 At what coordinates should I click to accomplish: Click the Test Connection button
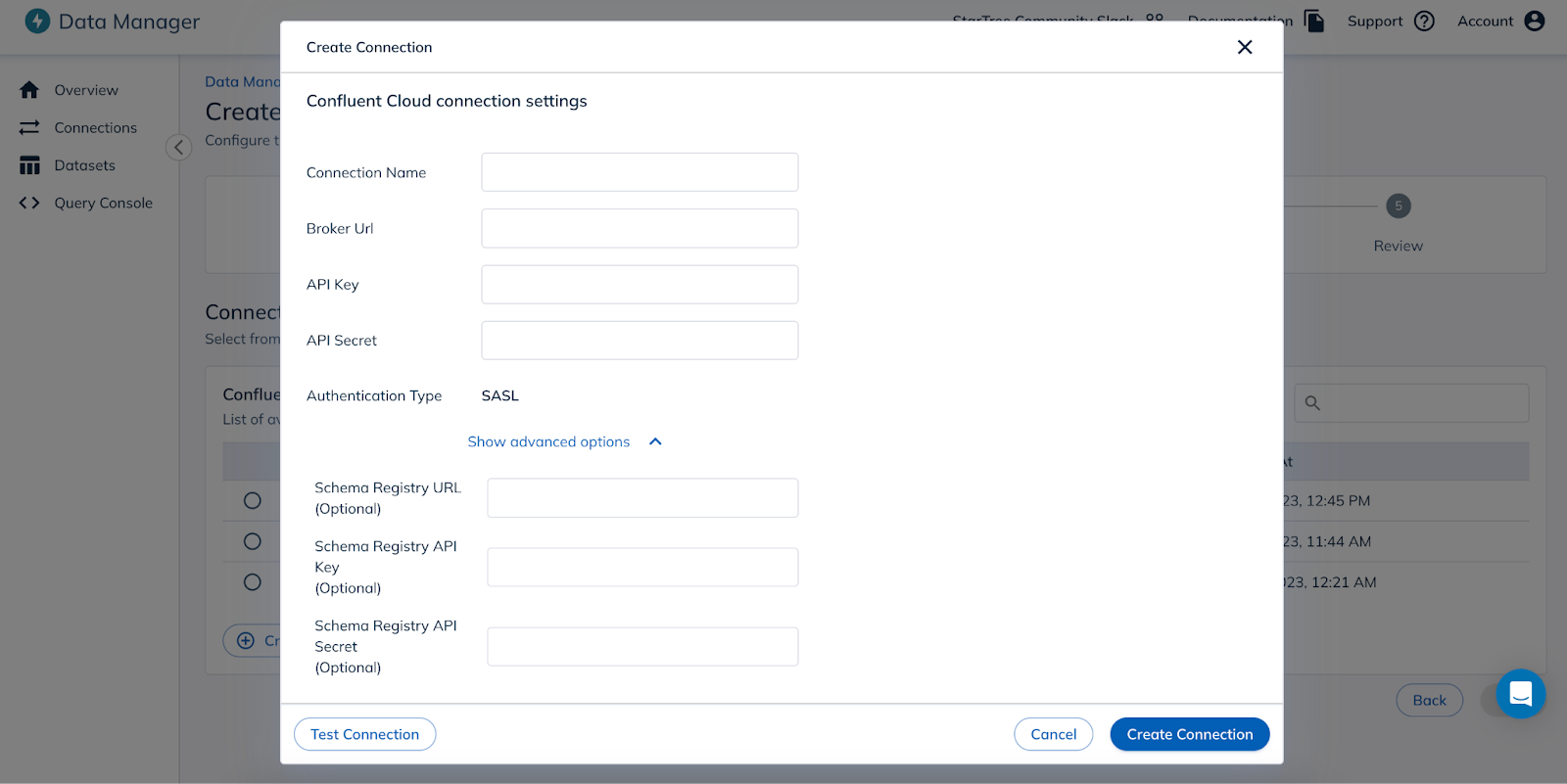[364, 734]
